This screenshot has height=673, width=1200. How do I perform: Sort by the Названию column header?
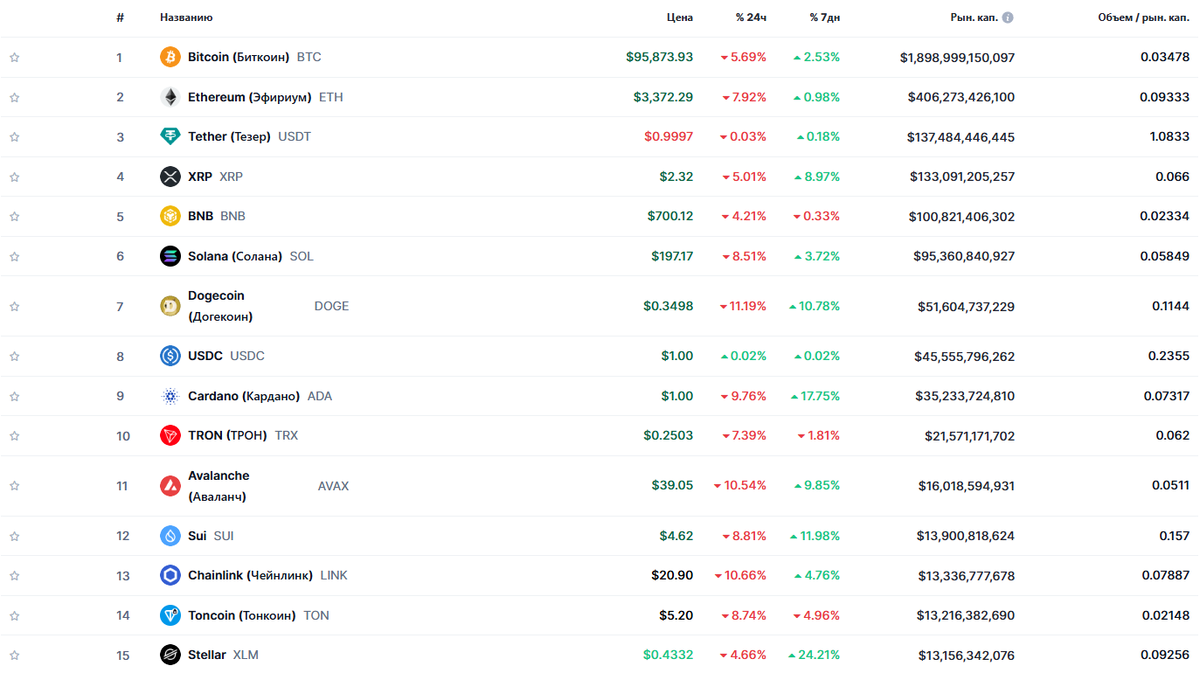(x=186, y=18)
